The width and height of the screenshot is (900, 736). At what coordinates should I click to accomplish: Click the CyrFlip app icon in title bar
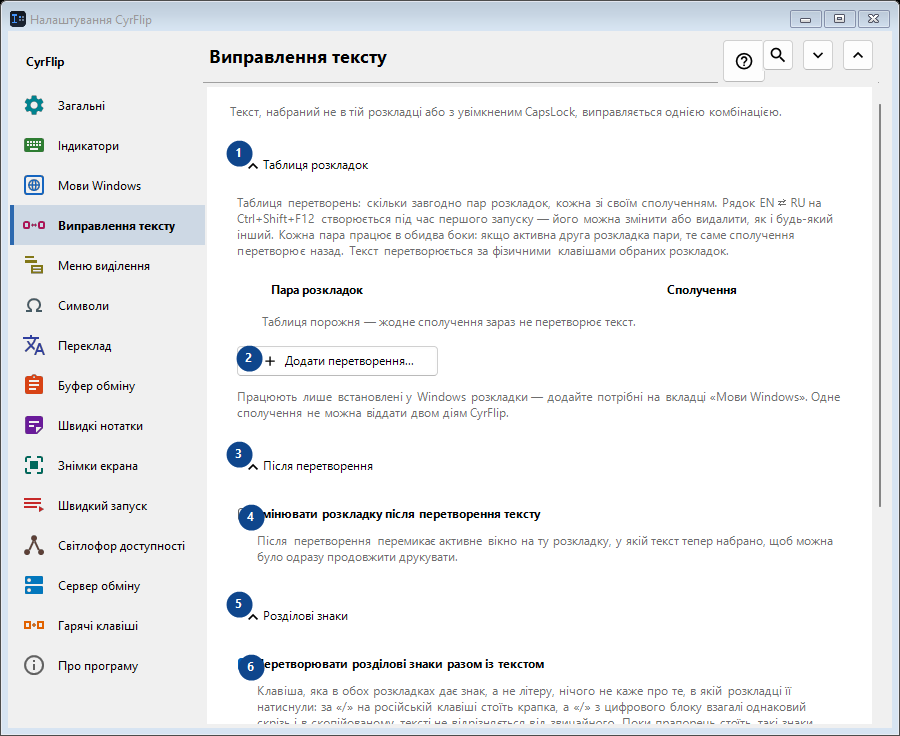(18, 20)
